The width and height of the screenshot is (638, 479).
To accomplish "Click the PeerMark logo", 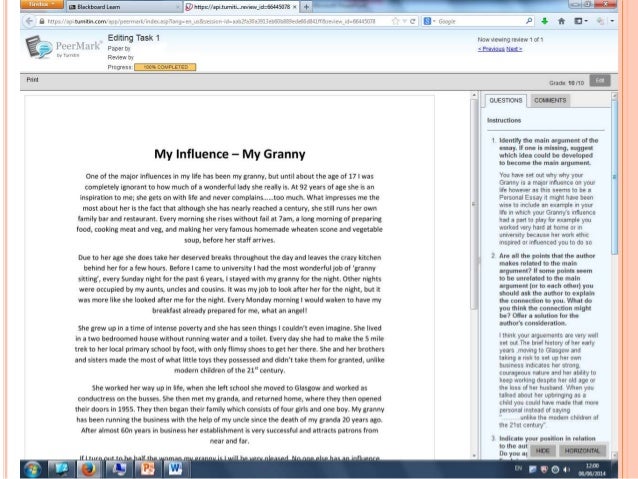I will [x=63, y=47].
